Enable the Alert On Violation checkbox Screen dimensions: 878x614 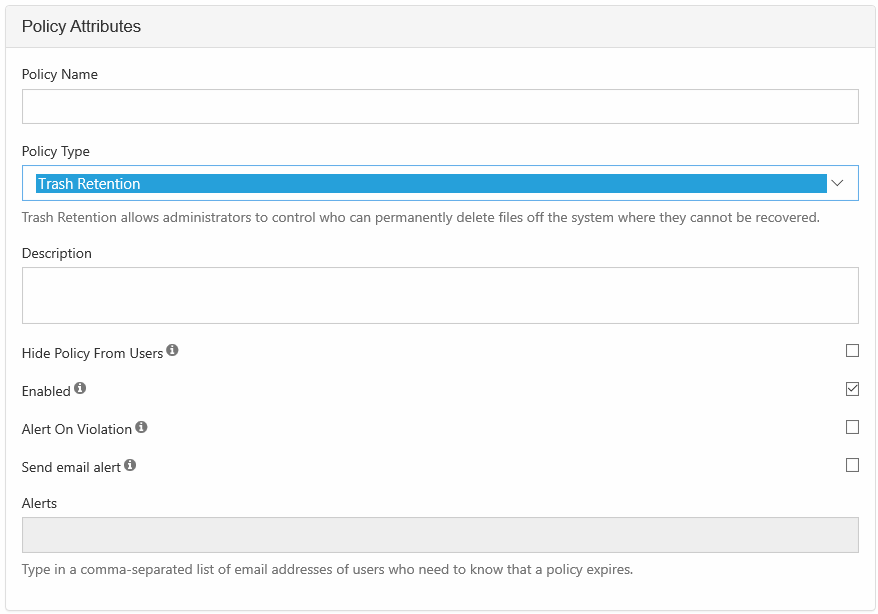[x=852, y=427]
